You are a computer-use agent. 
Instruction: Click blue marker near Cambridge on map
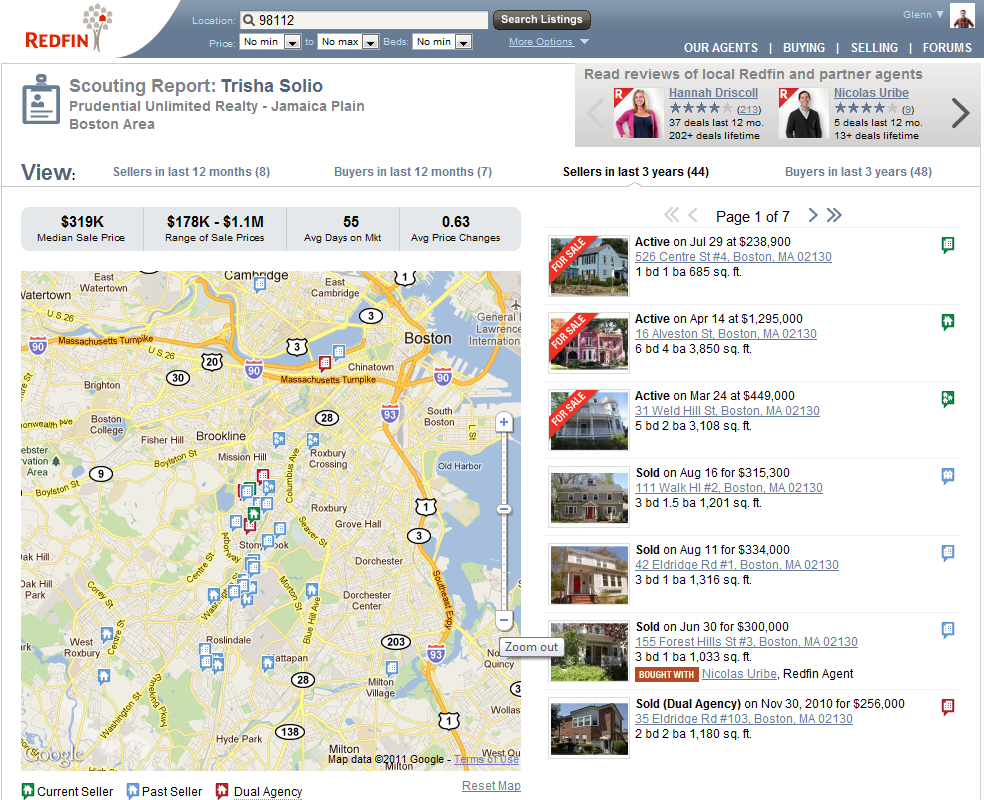[x=260, y=284]
